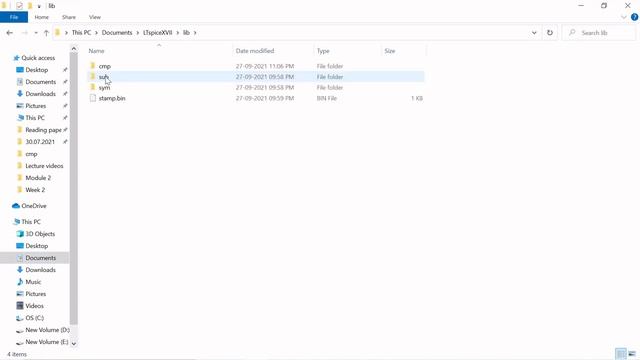Open pinned Pictures in Quick access
Image resolution: width=640 pixels, height=360 pixels.
36,106
